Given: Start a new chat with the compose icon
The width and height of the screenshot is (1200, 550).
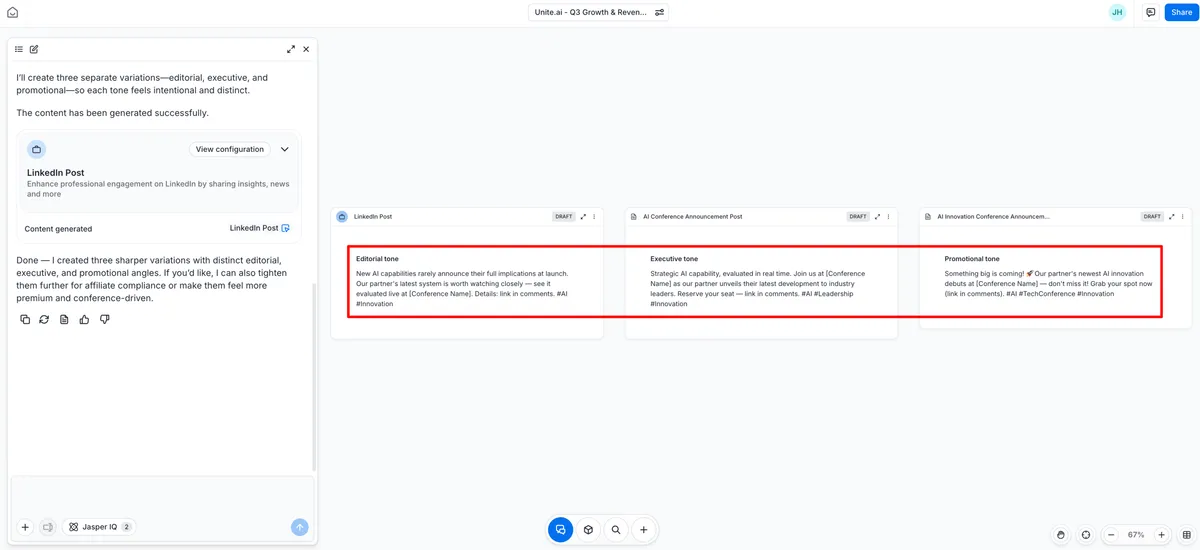Looking at the screenshot, I should pos(34,49).
